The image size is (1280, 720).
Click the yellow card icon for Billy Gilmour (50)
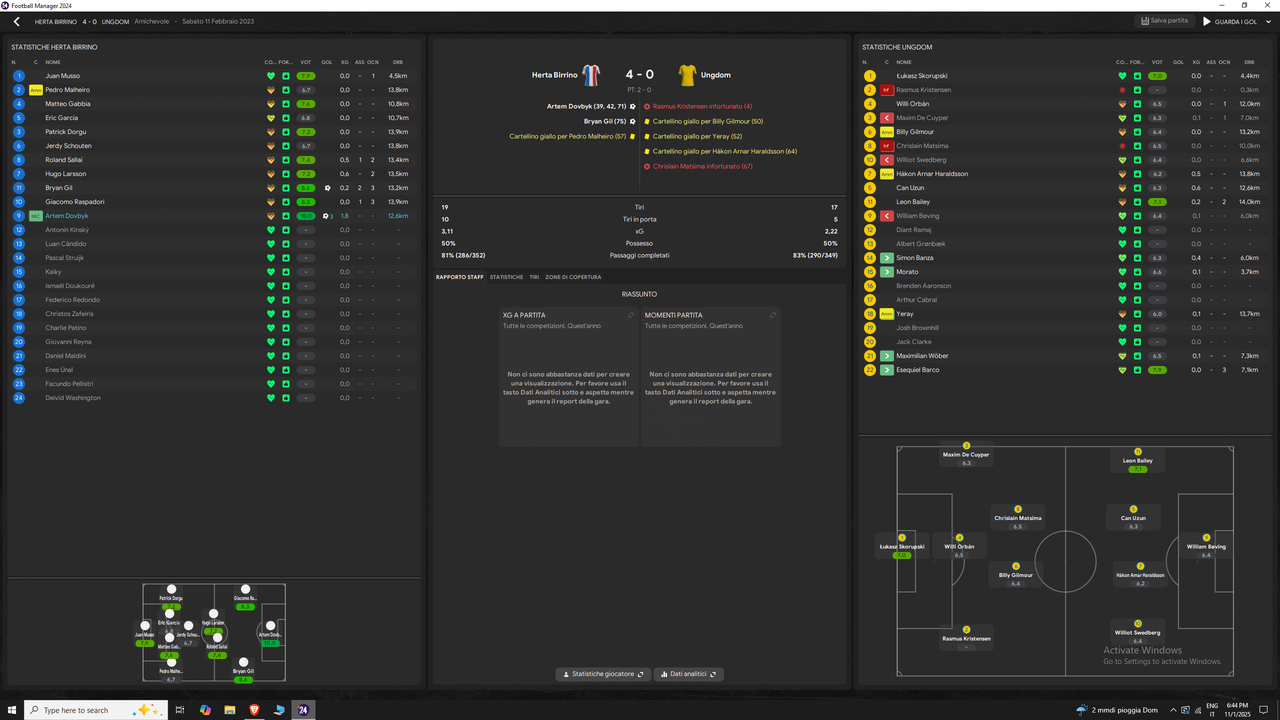647,121
